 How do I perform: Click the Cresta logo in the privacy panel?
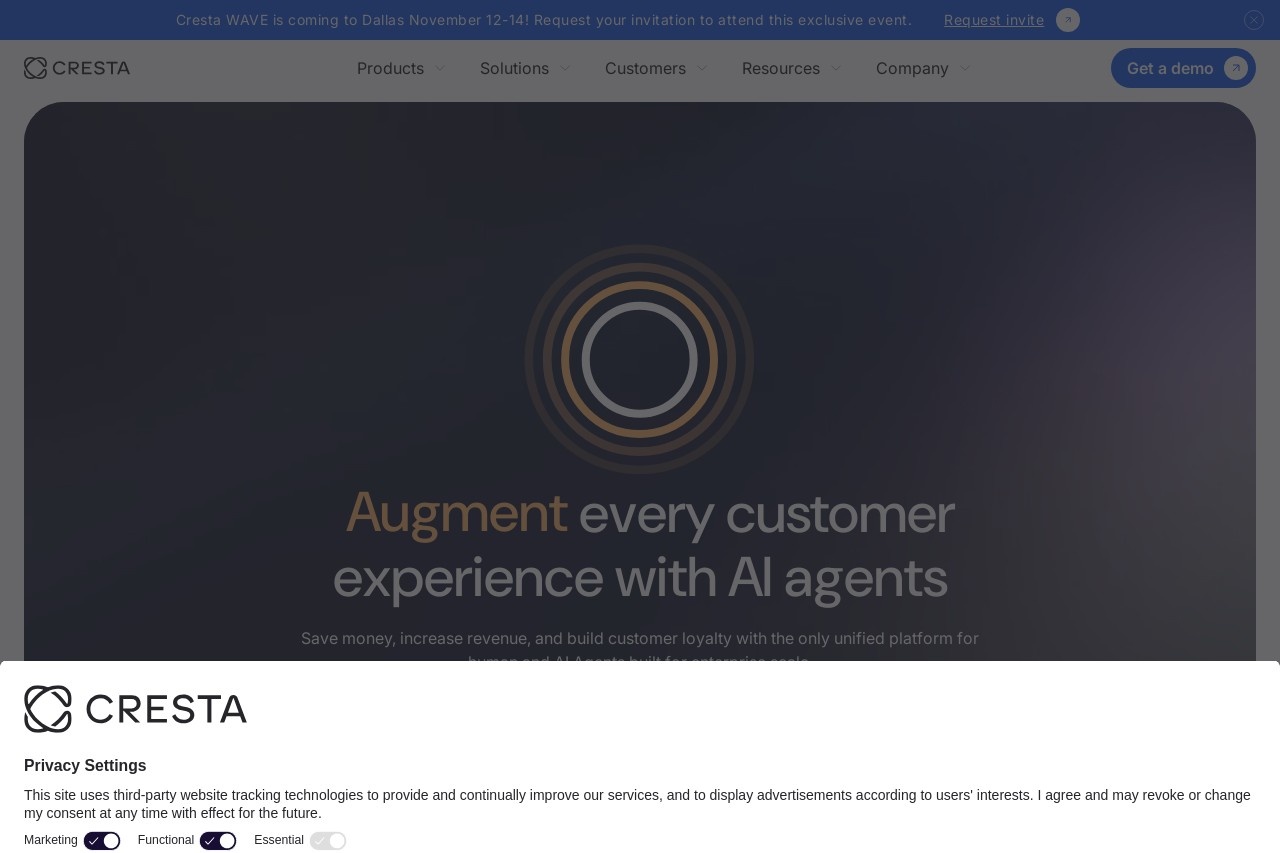(x=135, y=709)
